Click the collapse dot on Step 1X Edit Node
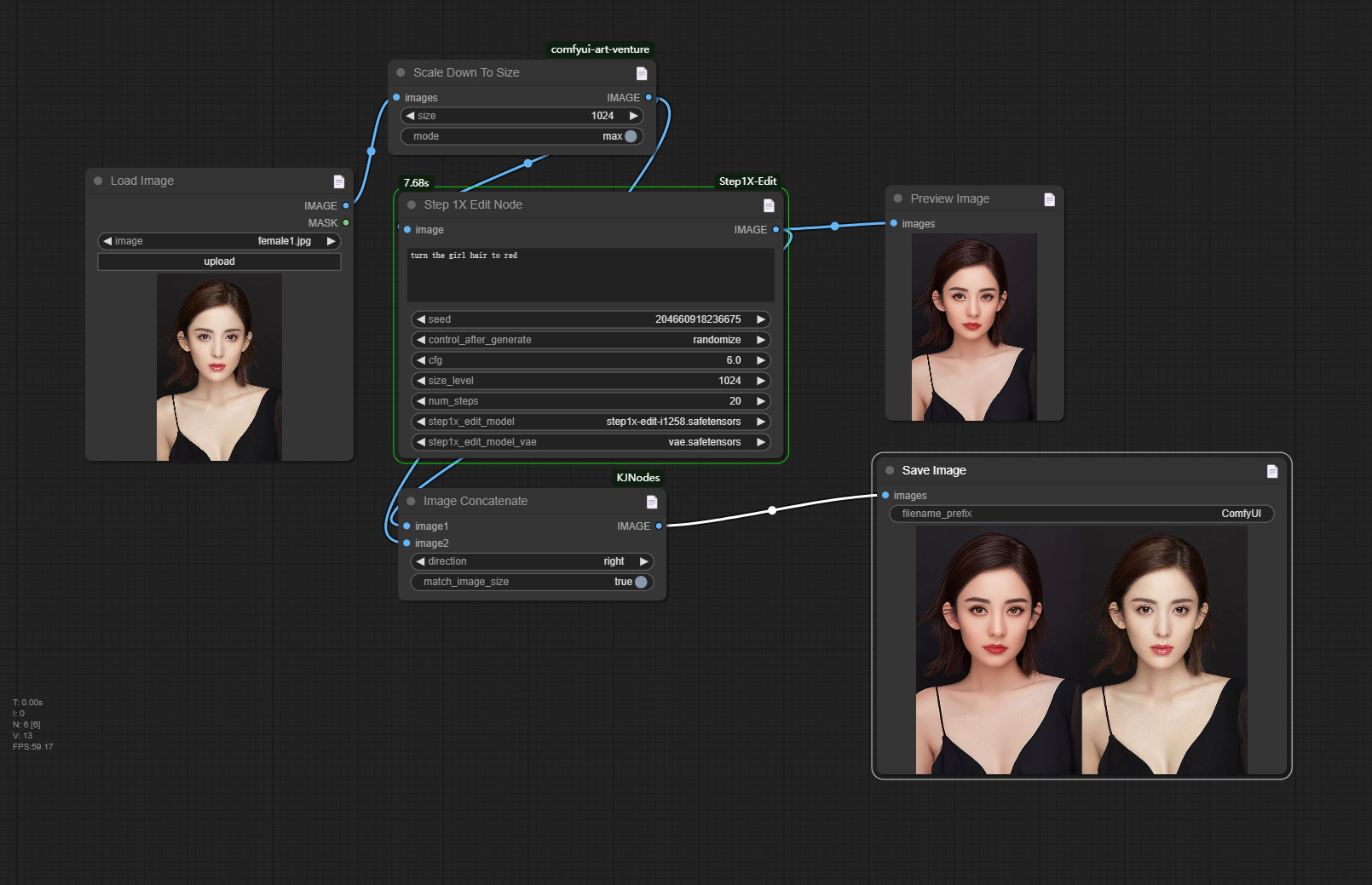Viewport: 1372px width, 885px height. coord(410,204)
